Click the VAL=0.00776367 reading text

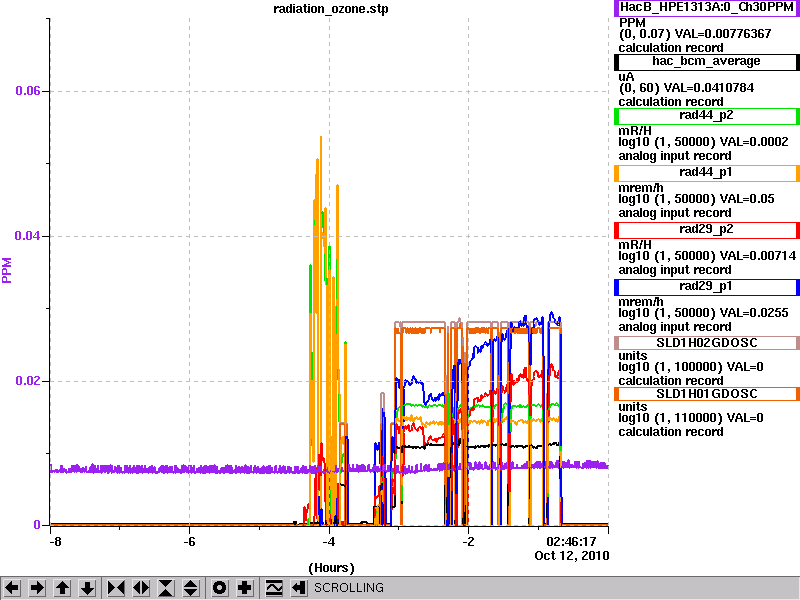click(723, 34)
